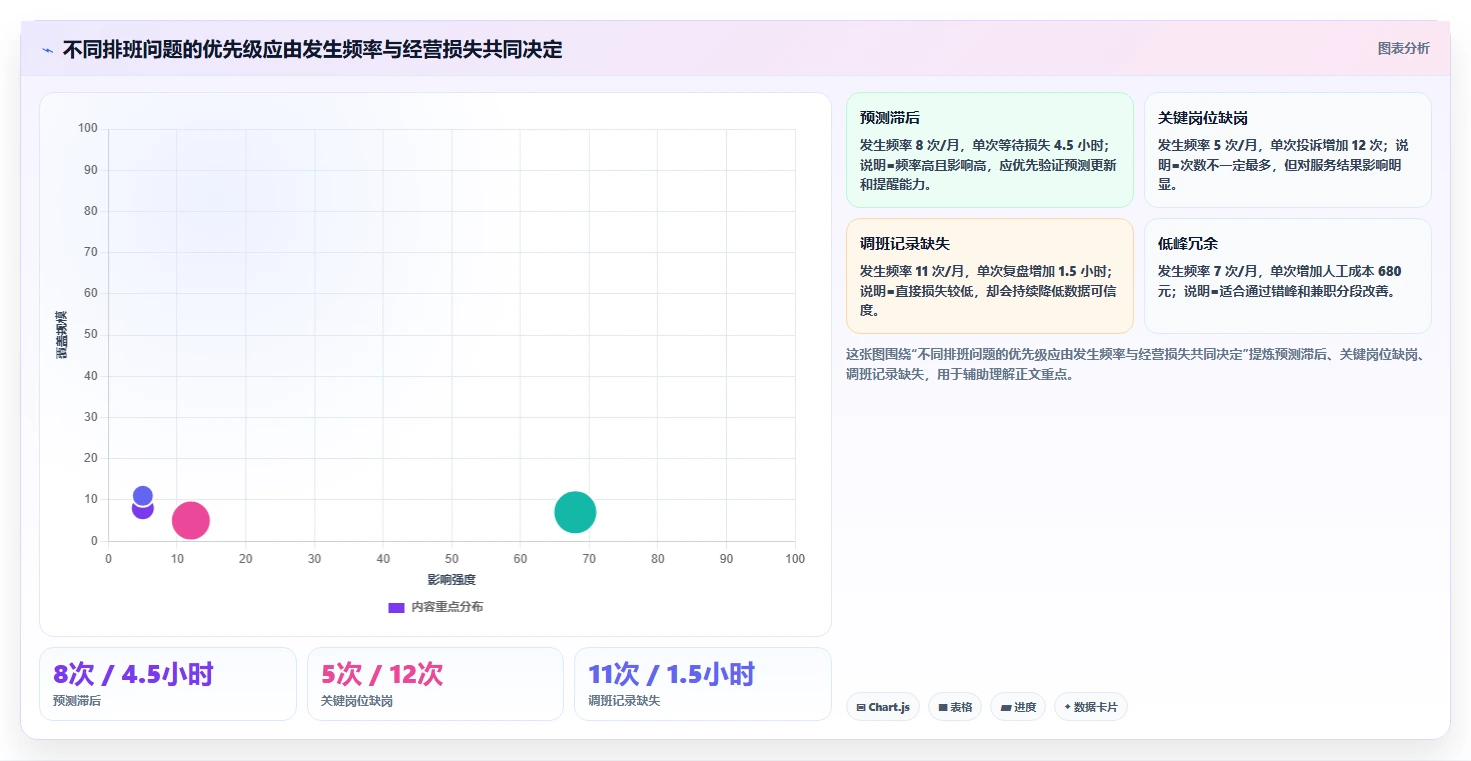Open the 关键岗位缺岗 info card

[x=1288, y=150]
